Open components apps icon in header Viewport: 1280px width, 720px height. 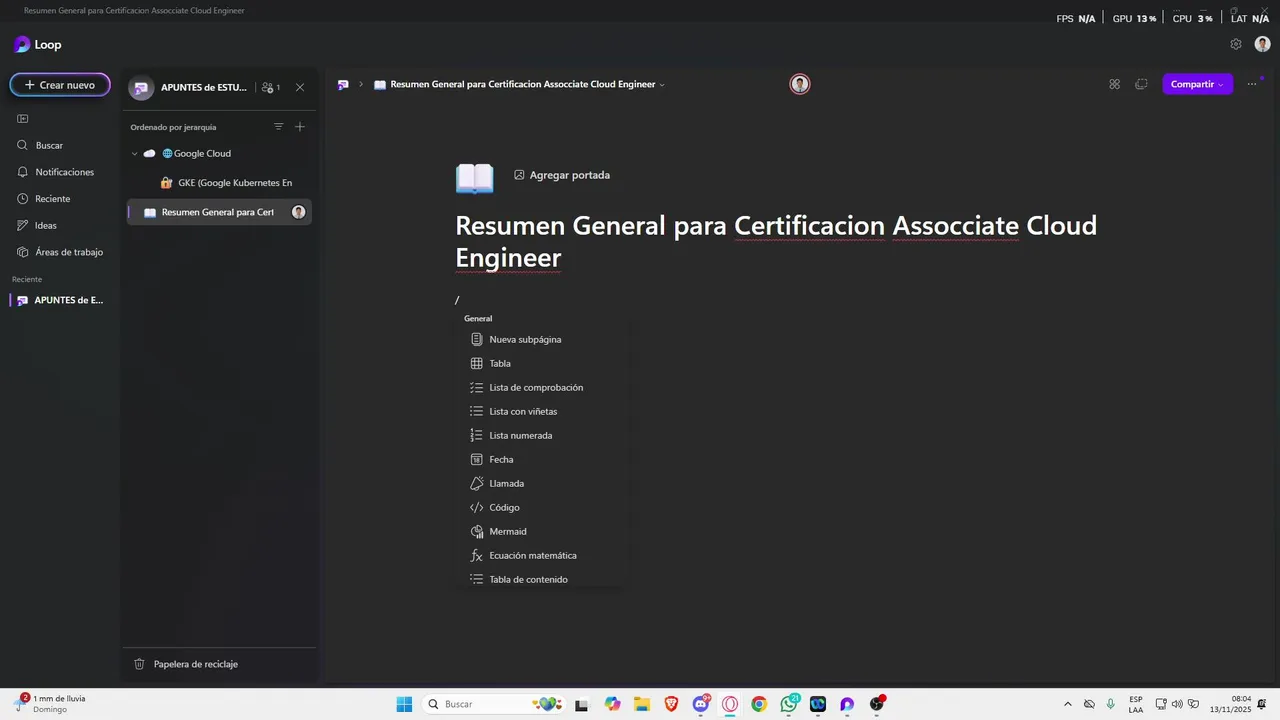(x=1114, y=84)
